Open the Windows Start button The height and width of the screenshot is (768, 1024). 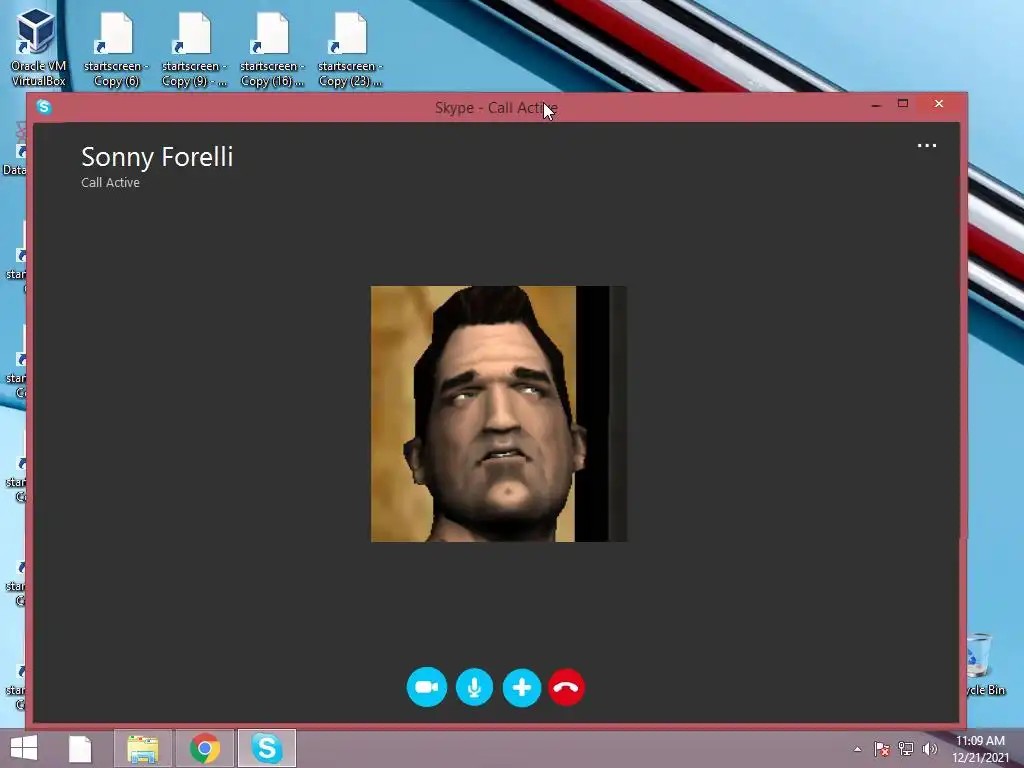pyautogui.click(x=24, y=748)
